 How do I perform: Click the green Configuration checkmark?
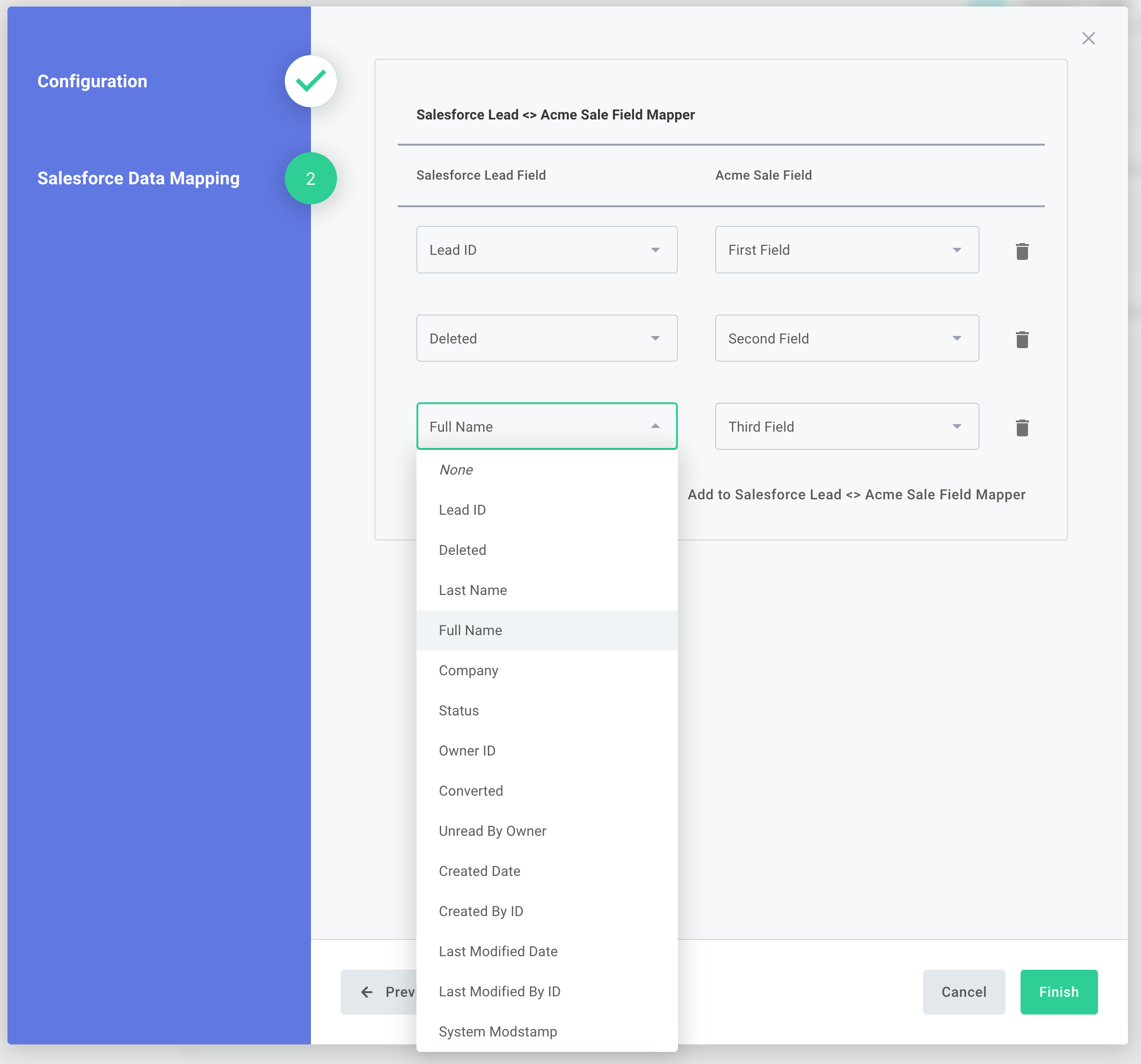pyautogui.click(x=310, y=81)
